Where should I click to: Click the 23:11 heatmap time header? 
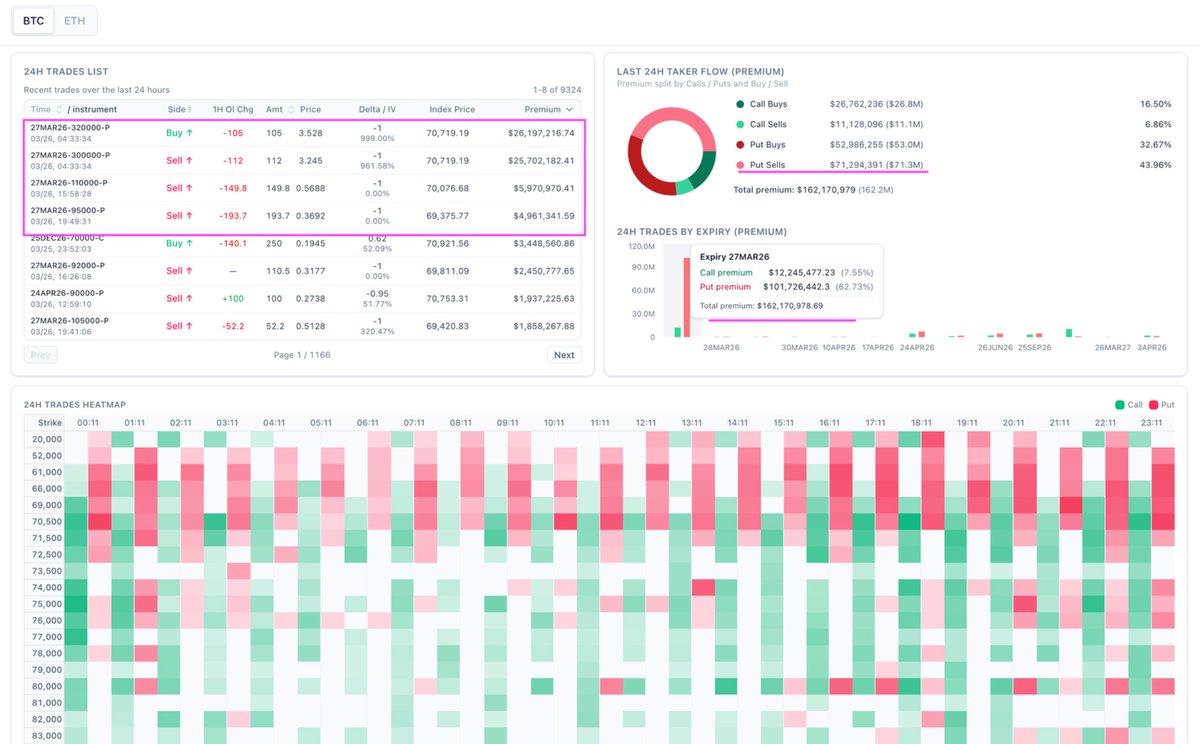click(x=1150, y=423)
